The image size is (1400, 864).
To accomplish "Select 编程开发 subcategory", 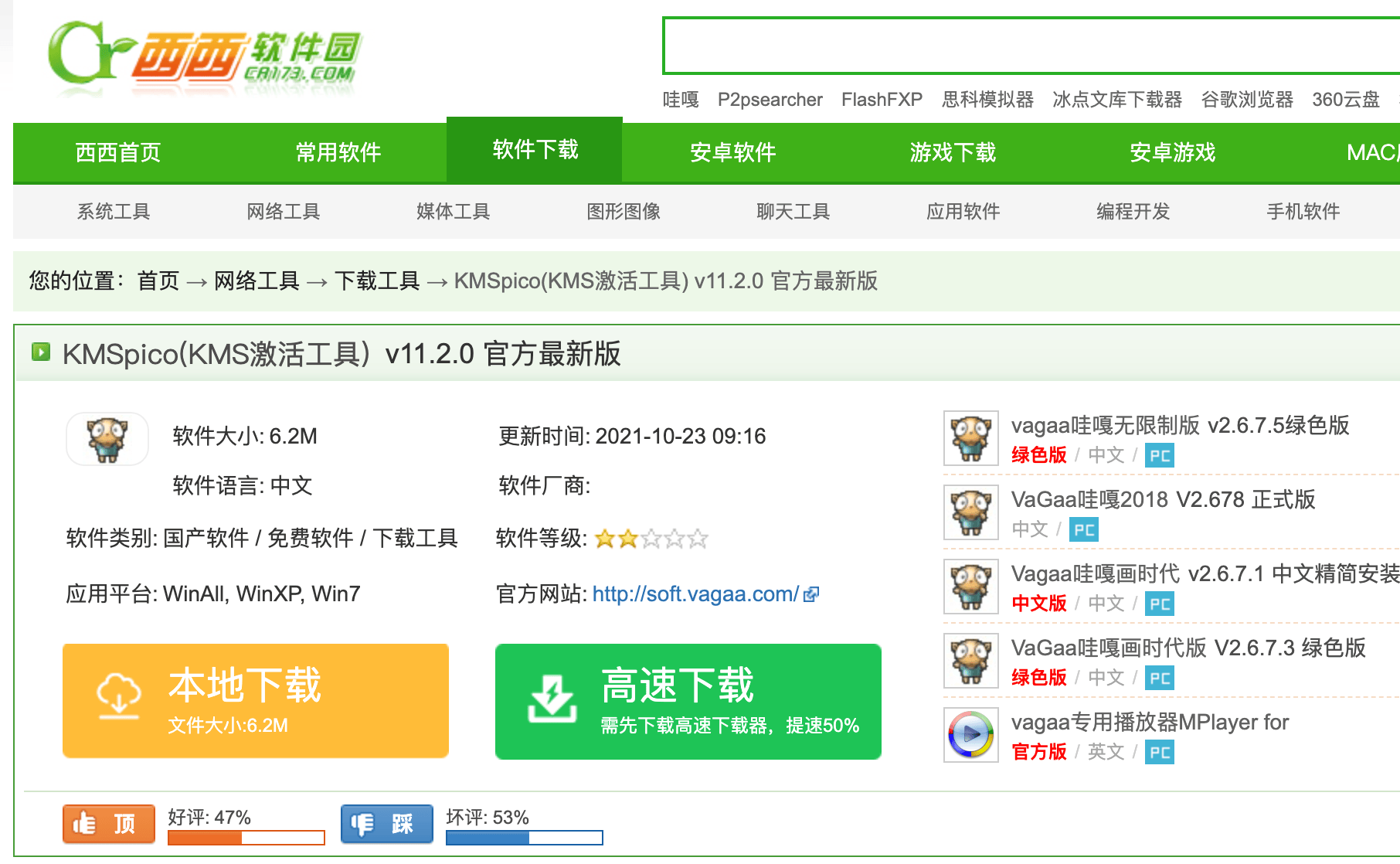I will point(1133,212).
